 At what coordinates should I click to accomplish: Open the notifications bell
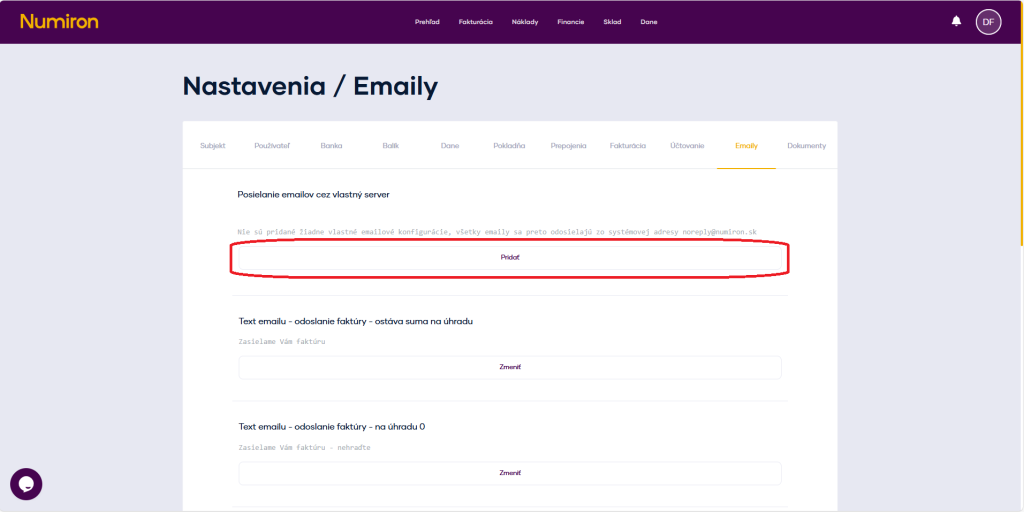point(956,21)
